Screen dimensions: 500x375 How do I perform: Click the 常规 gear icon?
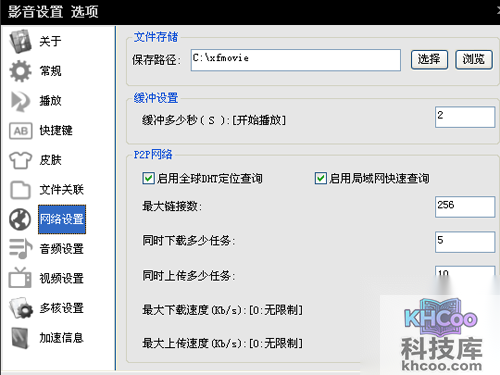coord(20,71)
